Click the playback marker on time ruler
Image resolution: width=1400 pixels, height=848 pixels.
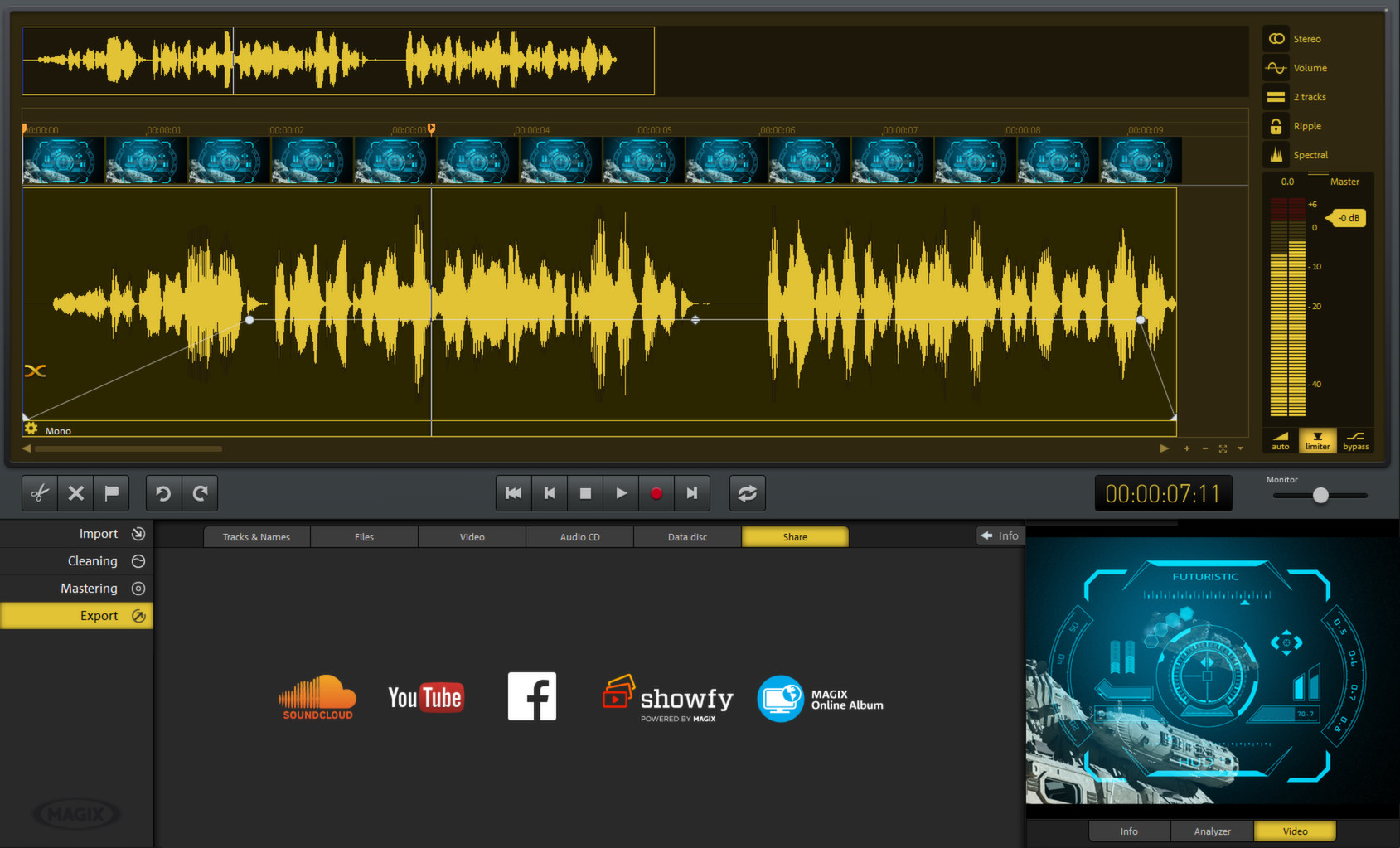point(431,128)
